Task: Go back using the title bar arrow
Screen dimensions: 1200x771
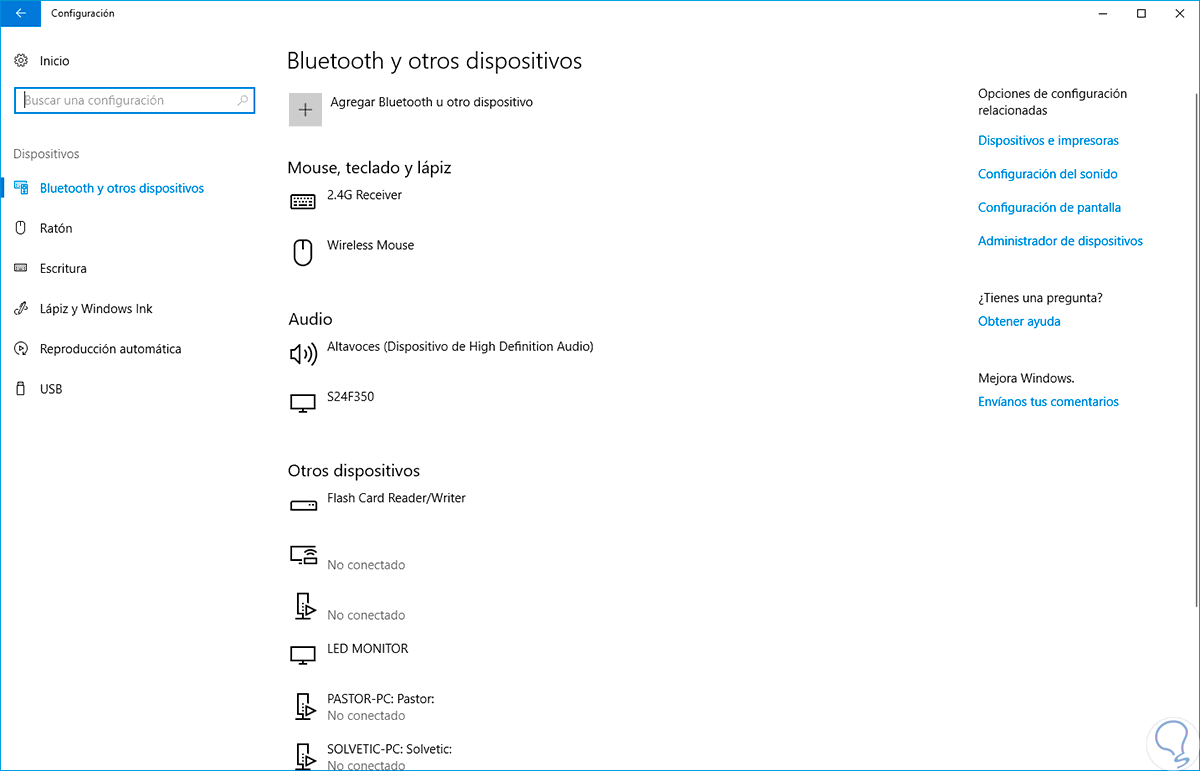Action: [21, 14]
